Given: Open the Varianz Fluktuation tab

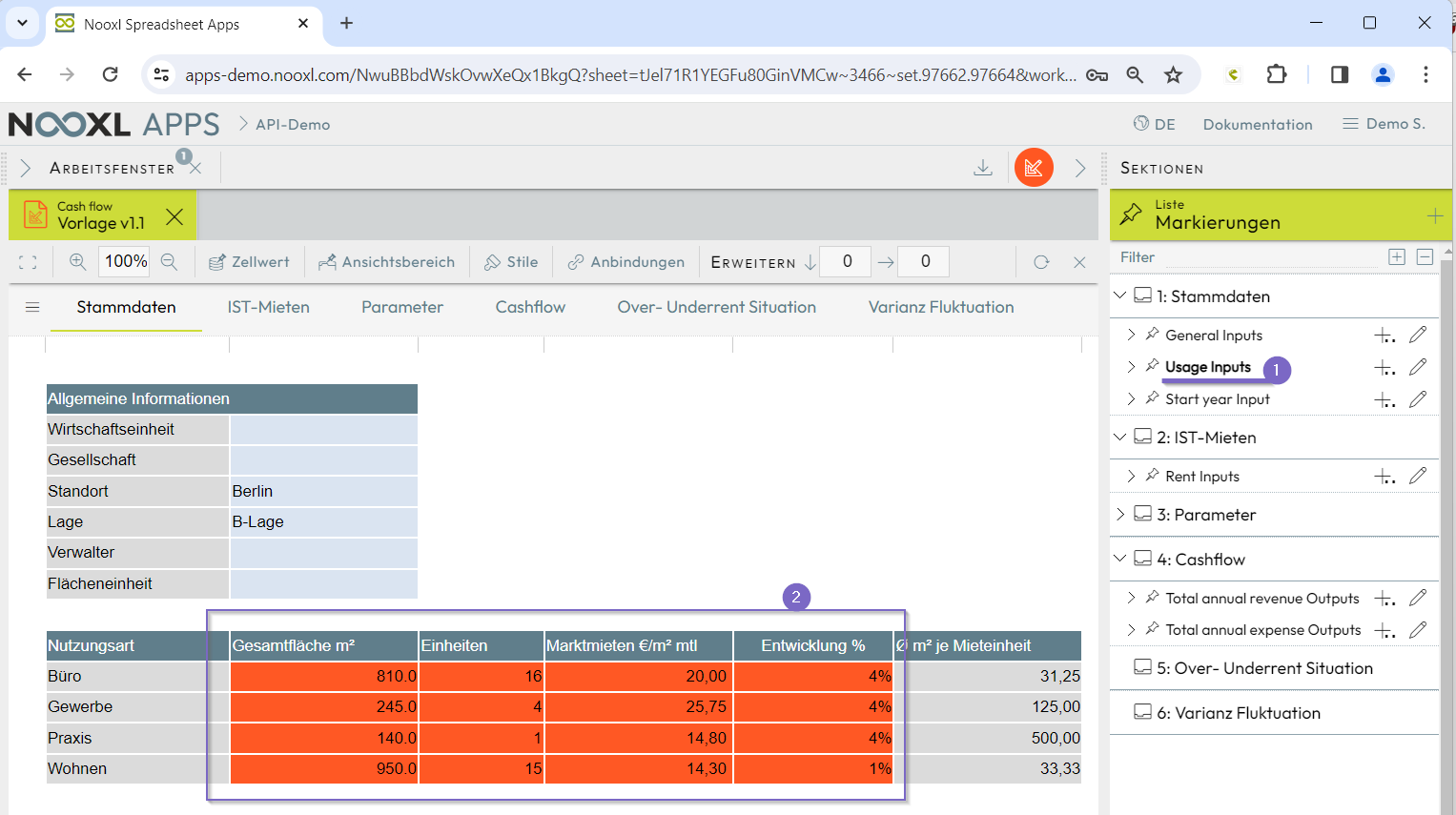Looking at the screenshot, I should [x=941, y=307].
